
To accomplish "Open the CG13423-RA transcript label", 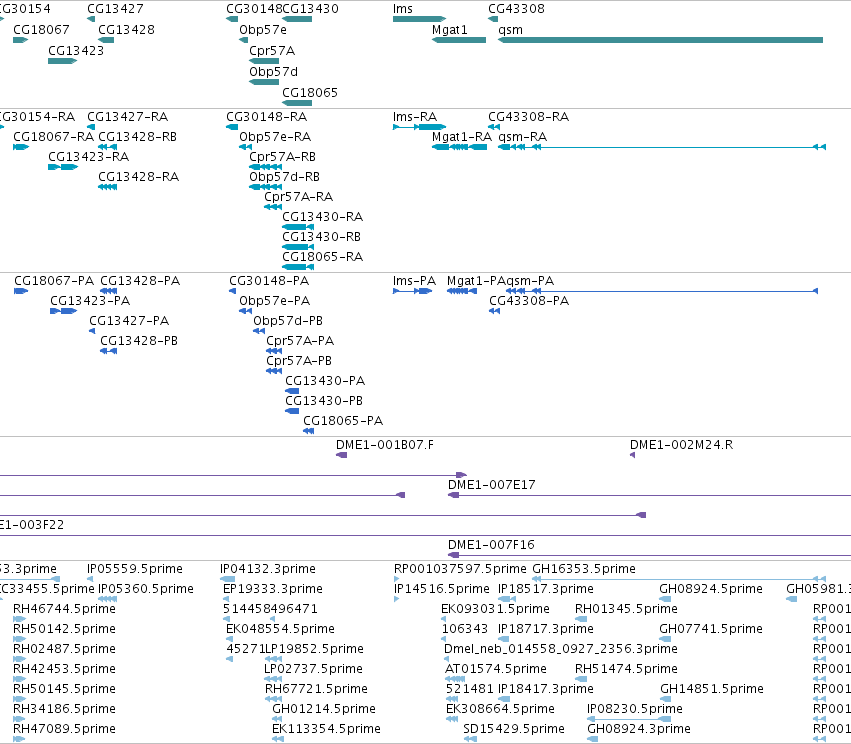I will 88,157.
